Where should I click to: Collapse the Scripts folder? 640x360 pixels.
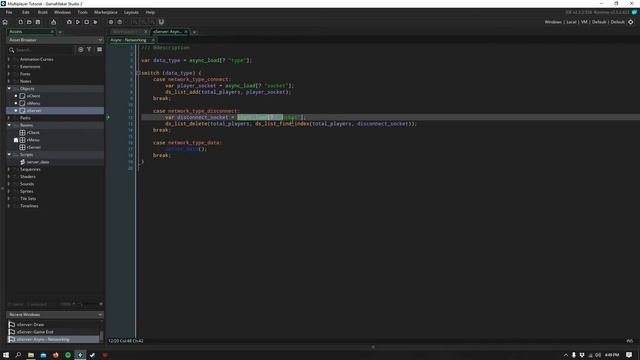tap(9, 155)
